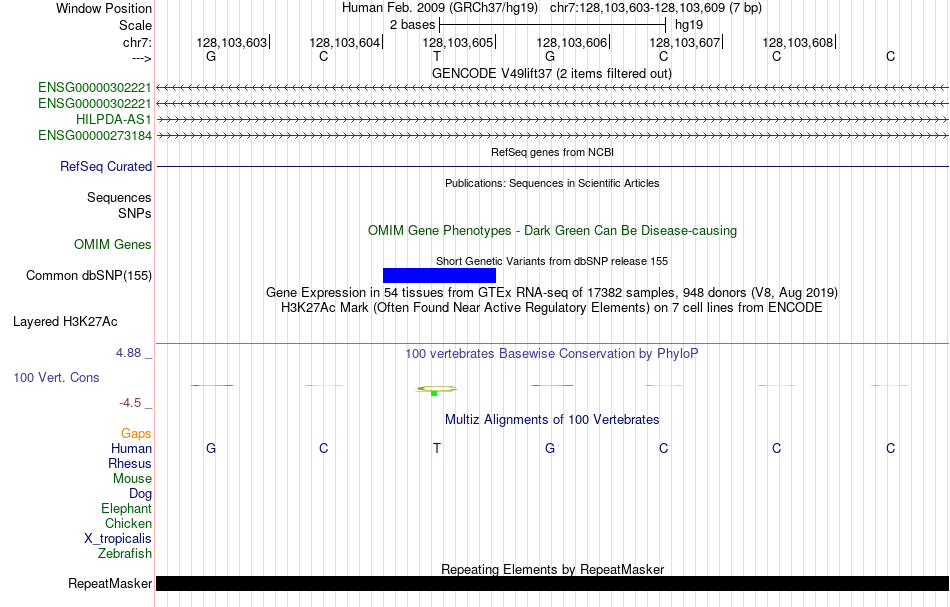This screenshot has width=950, height=607.
Task: Click the T base in Human alignment row
Action: [x=437, y=448]
